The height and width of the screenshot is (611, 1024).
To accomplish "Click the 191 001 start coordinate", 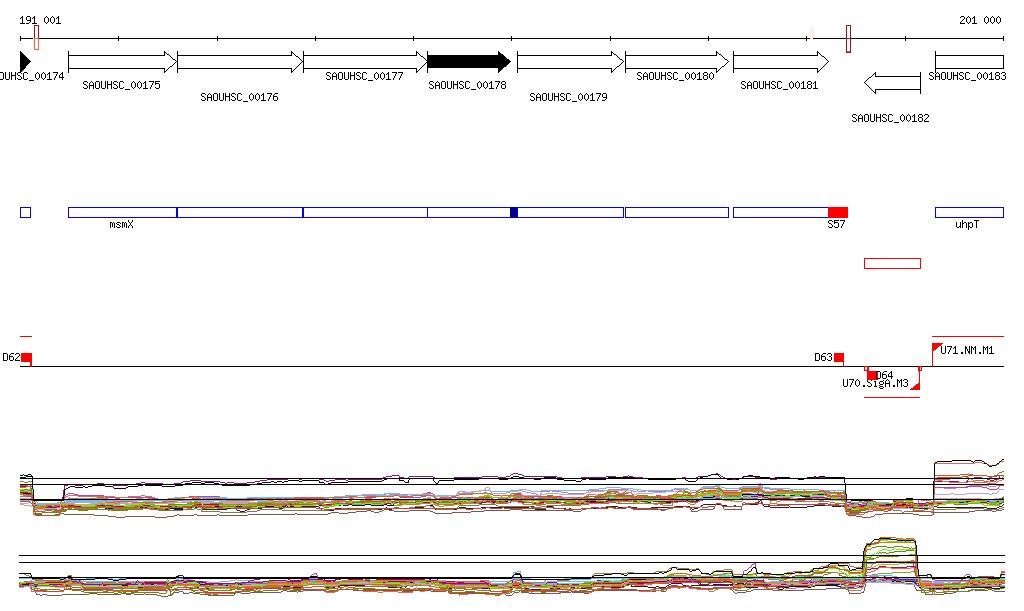I will [x=40, y=20].
